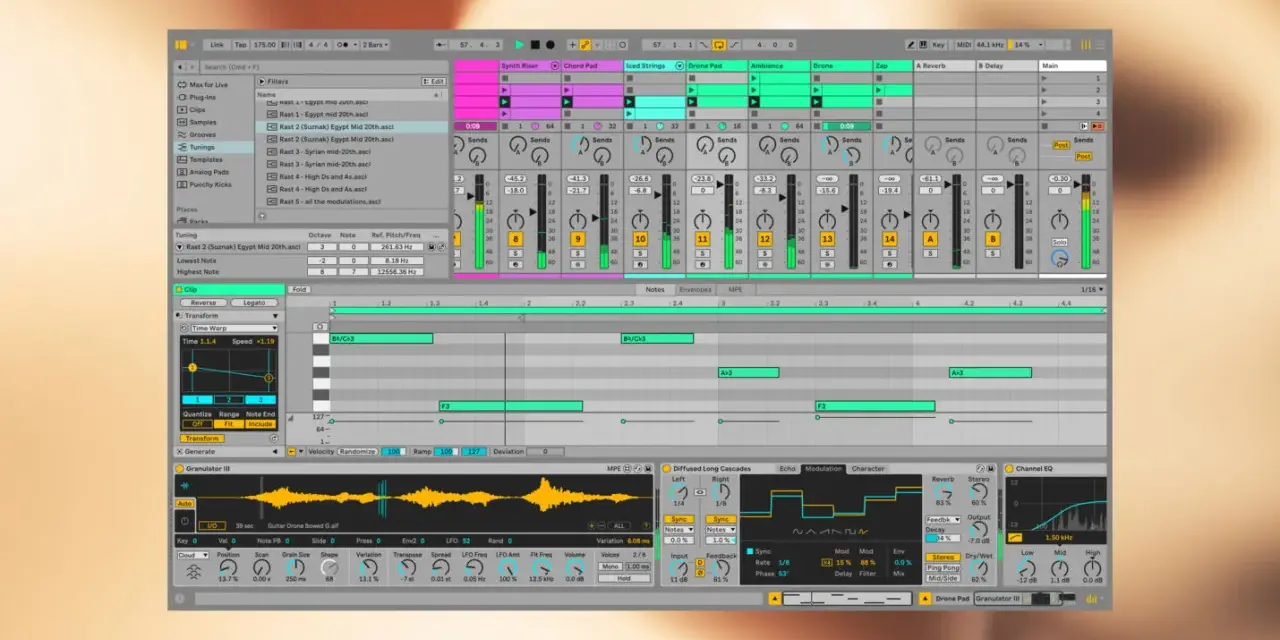Viewport: 1280px width, 640px height.
Task: Click the headphone preview icon in piano roll
Action: pos(320,327)
